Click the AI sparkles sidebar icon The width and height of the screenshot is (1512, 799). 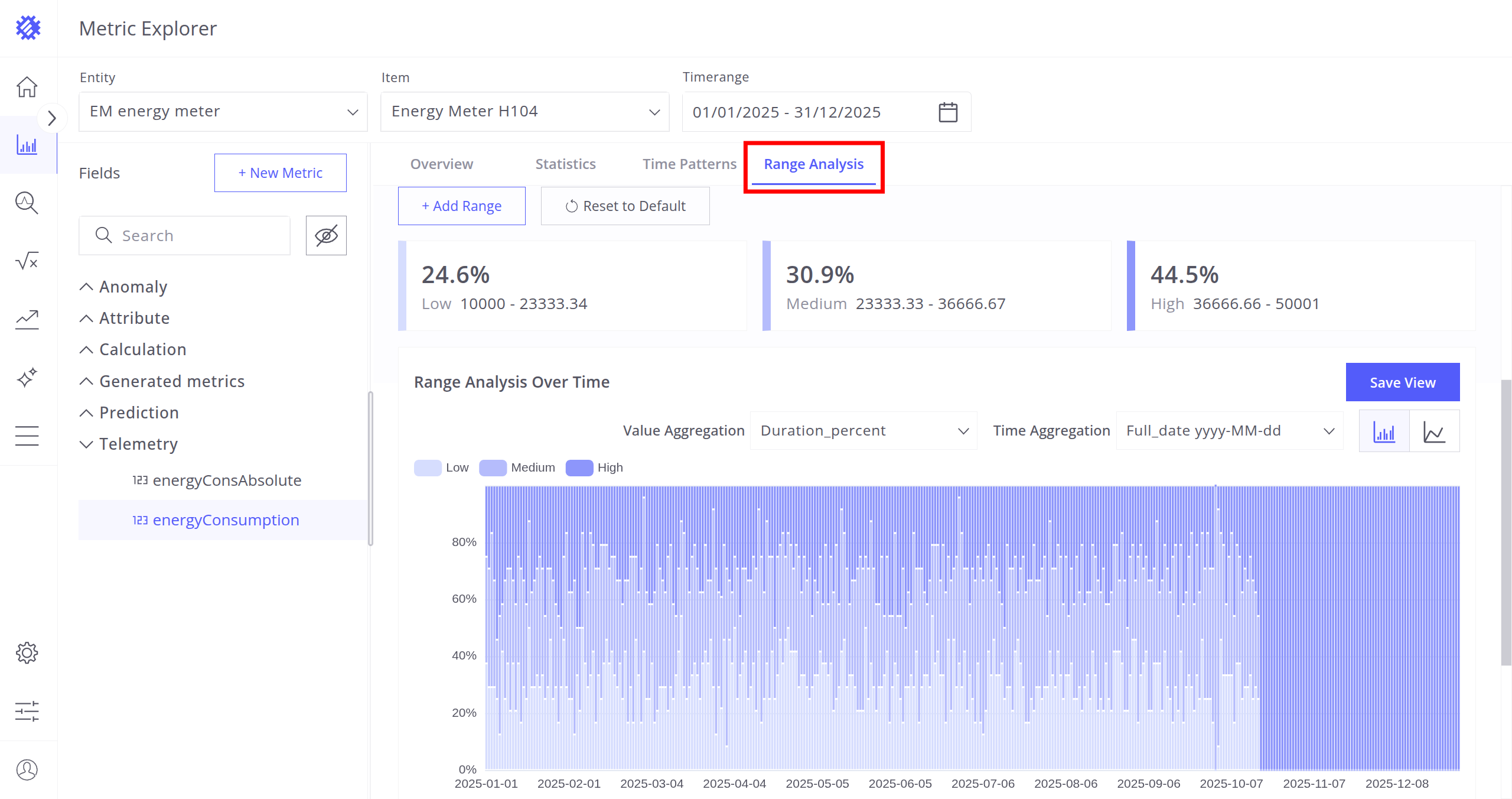(x=27, y=377)
